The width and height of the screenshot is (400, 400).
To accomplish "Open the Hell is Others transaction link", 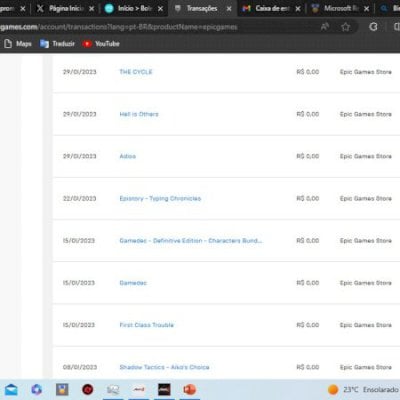I will (139, 114).
